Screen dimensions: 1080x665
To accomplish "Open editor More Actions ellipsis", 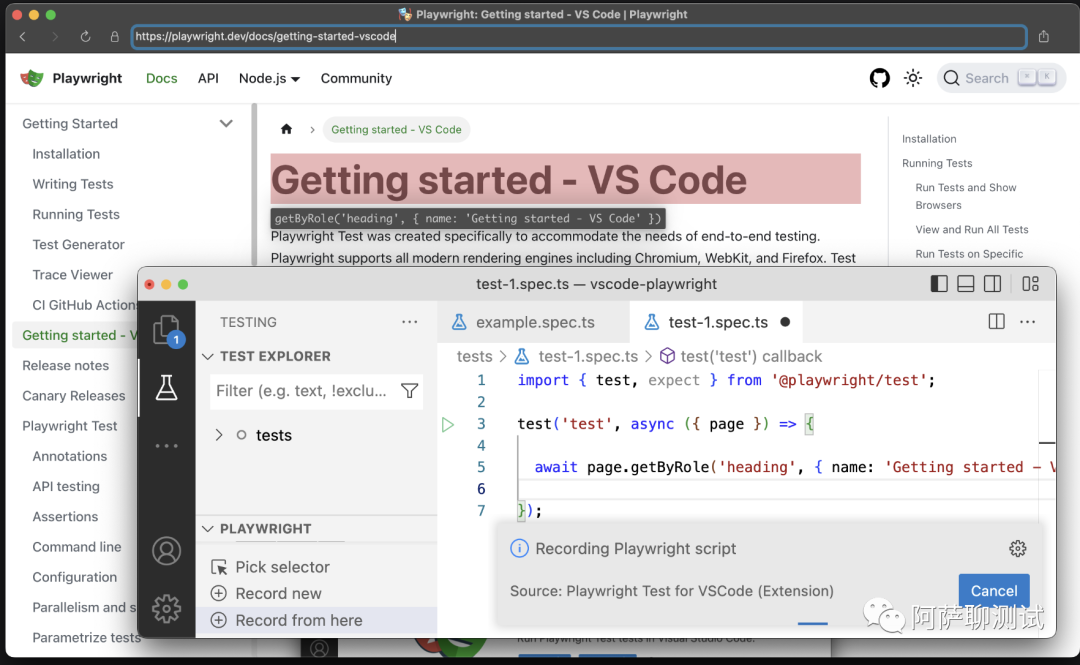I will tap(1027, 322).
